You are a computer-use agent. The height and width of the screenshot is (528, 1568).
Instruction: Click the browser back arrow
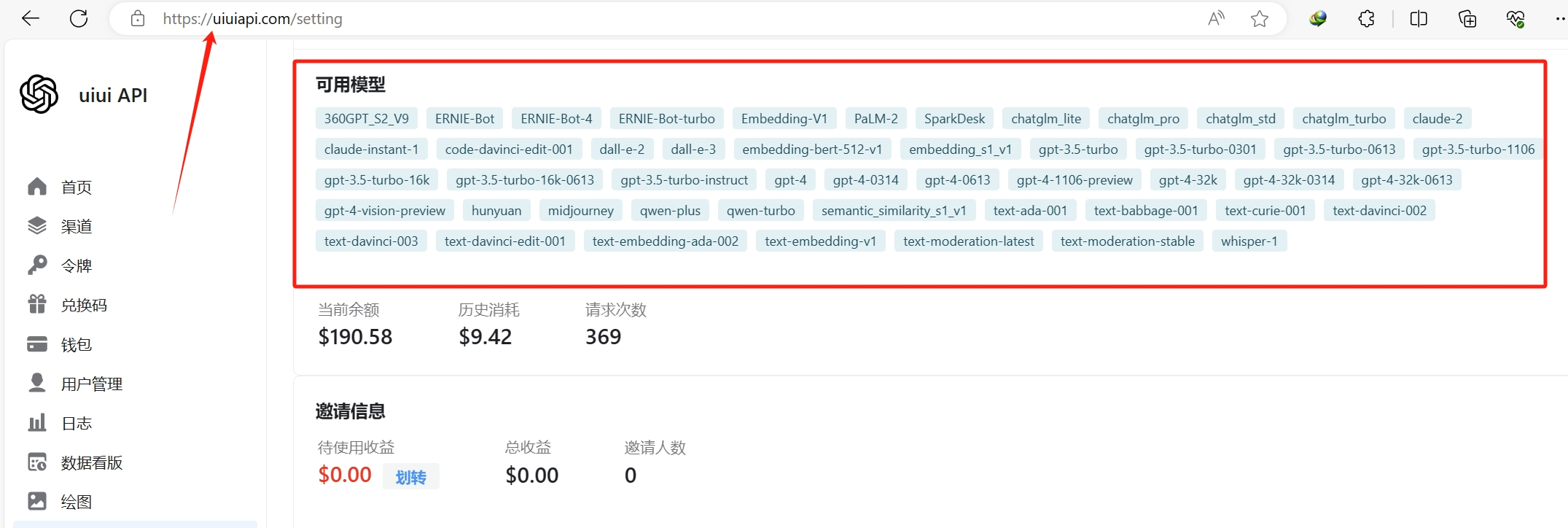click(31, 19)
